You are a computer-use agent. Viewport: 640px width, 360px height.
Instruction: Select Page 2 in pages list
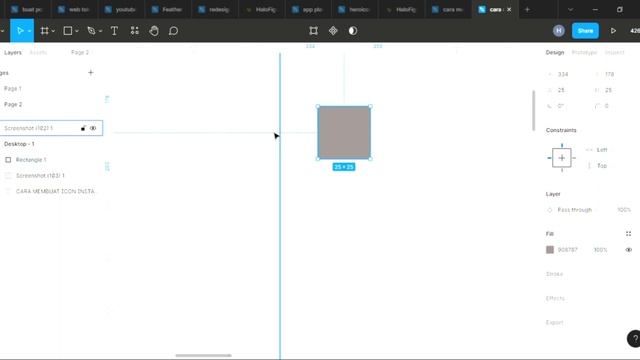coord(13,104)
